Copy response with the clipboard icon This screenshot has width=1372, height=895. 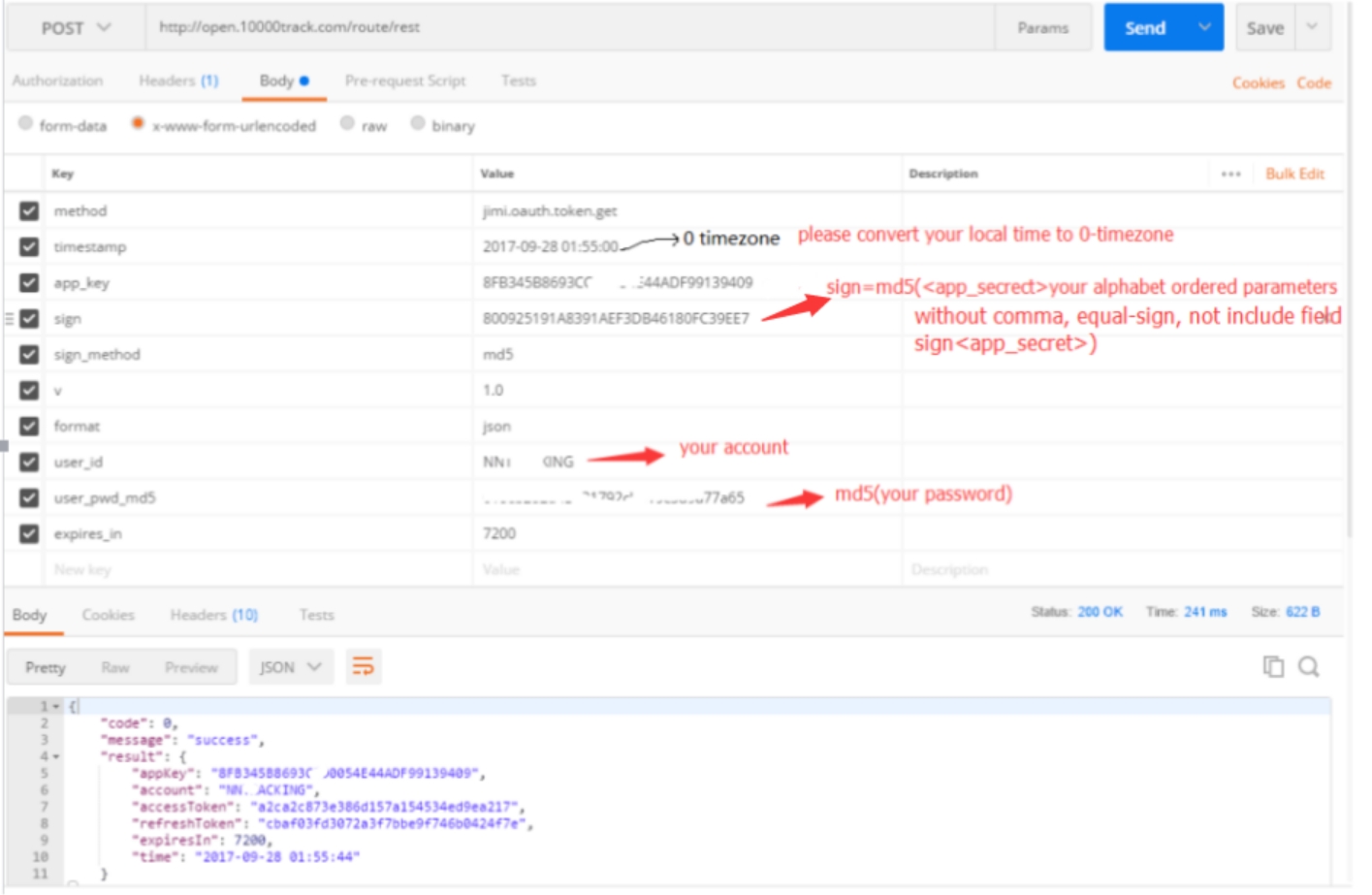(x=1273, y=666)
